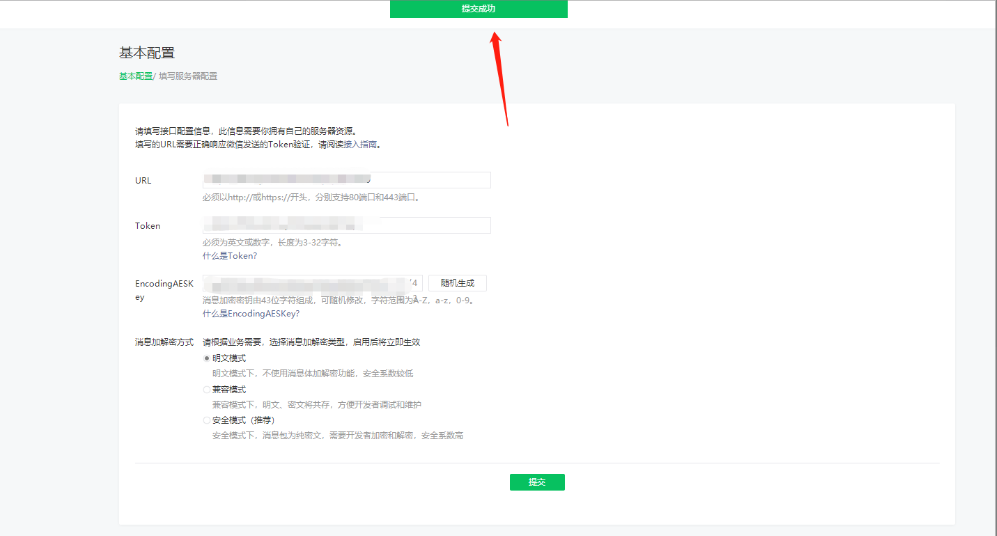Click into the Token input field

[345, 226]
